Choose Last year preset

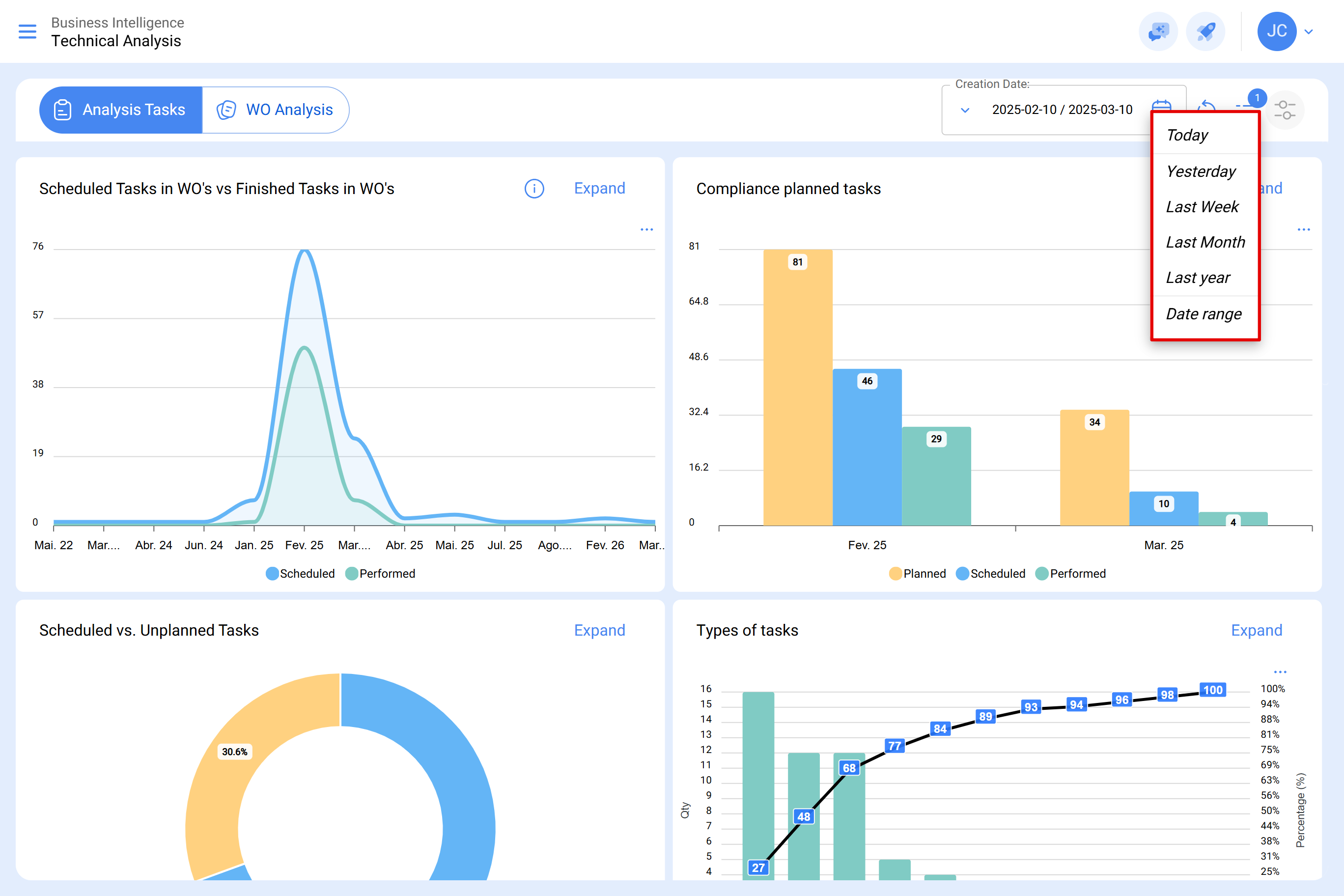click(1198, 278)
